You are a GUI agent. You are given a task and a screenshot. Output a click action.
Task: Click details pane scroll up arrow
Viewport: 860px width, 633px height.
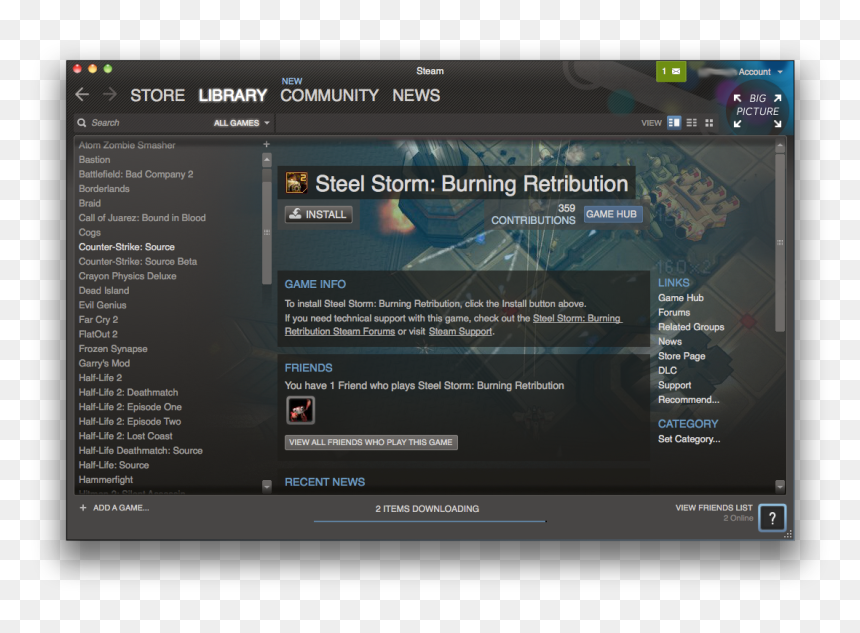pyautogui.click(x=780, y=147)
